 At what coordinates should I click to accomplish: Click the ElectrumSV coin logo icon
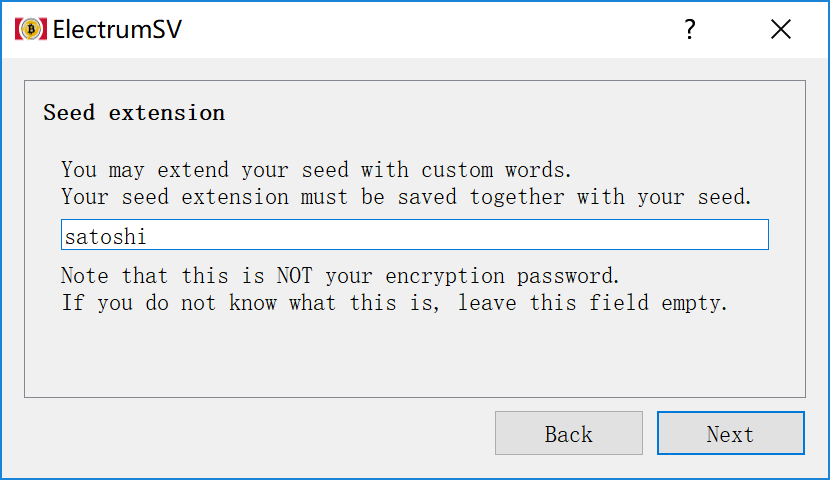point(31,29)
